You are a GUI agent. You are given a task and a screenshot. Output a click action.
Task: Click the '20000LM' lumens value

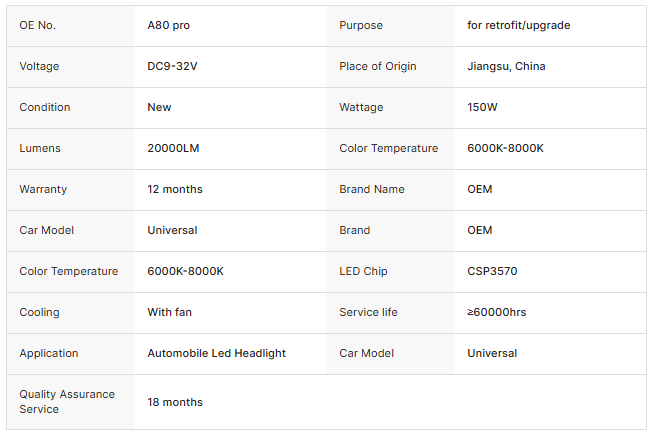click(173, 148)
